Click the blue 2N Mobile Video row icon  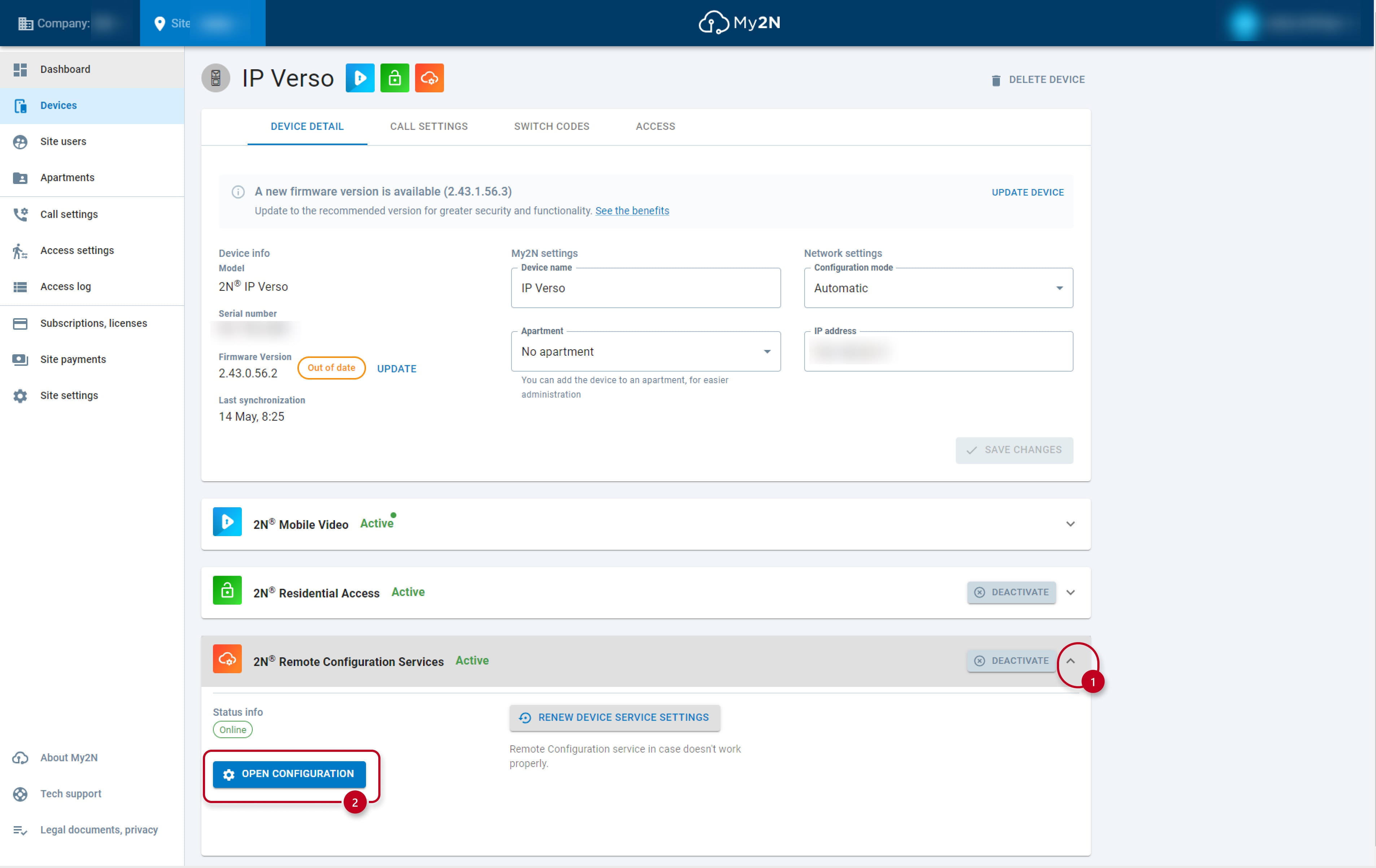click(x=227, y=521)
